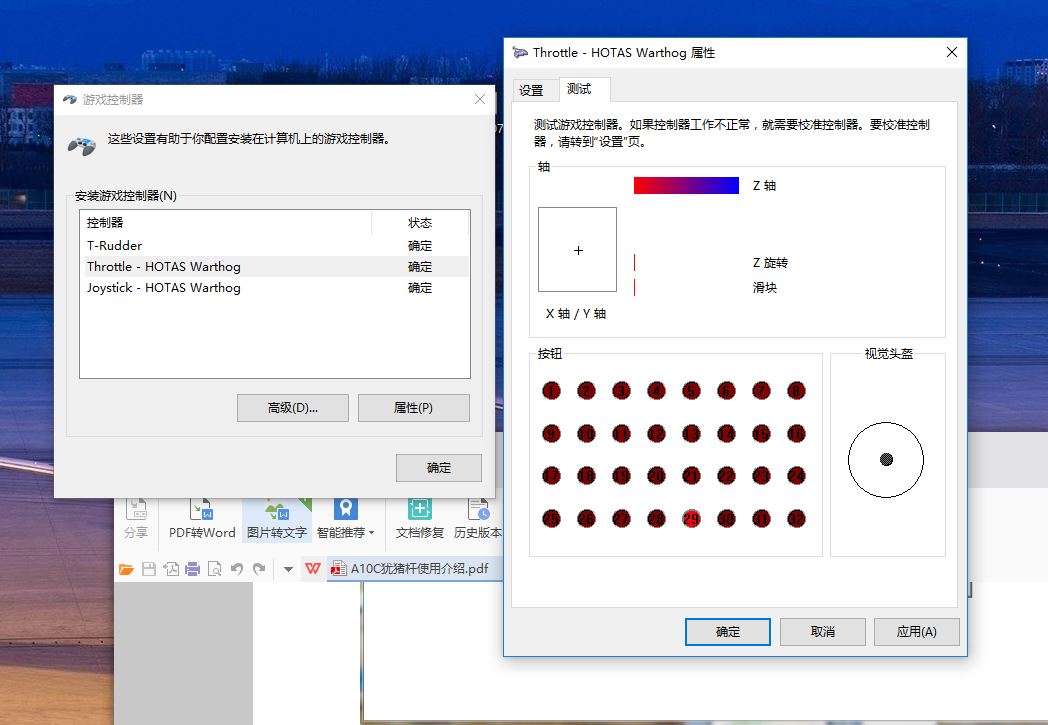Click the 文档修复 icon in WPS
This screenshot has width=1048, height=725.
[x=420, y=518]
